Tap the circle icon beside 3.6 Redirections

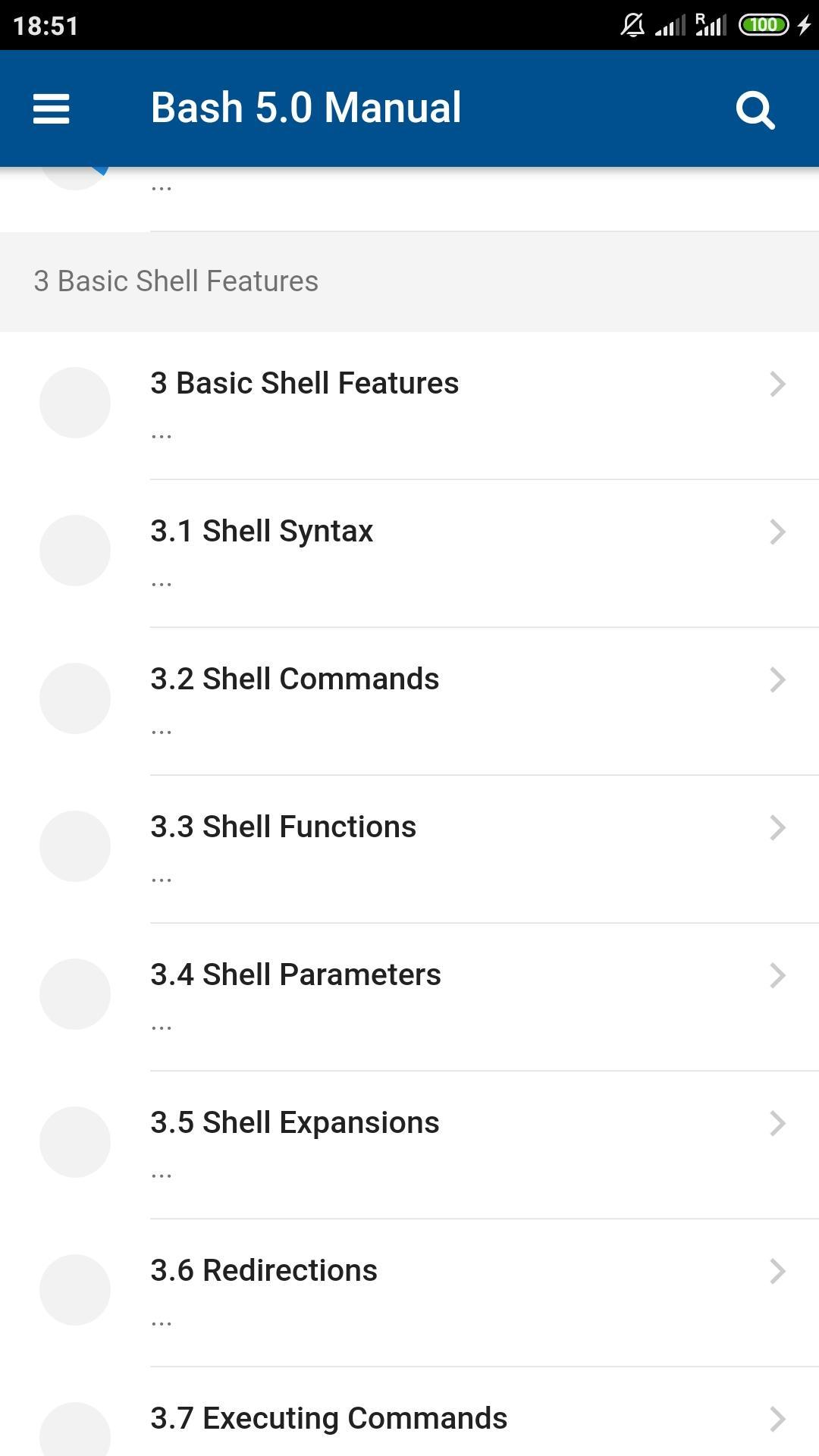pyautogui.click(x=75, y=1290)
